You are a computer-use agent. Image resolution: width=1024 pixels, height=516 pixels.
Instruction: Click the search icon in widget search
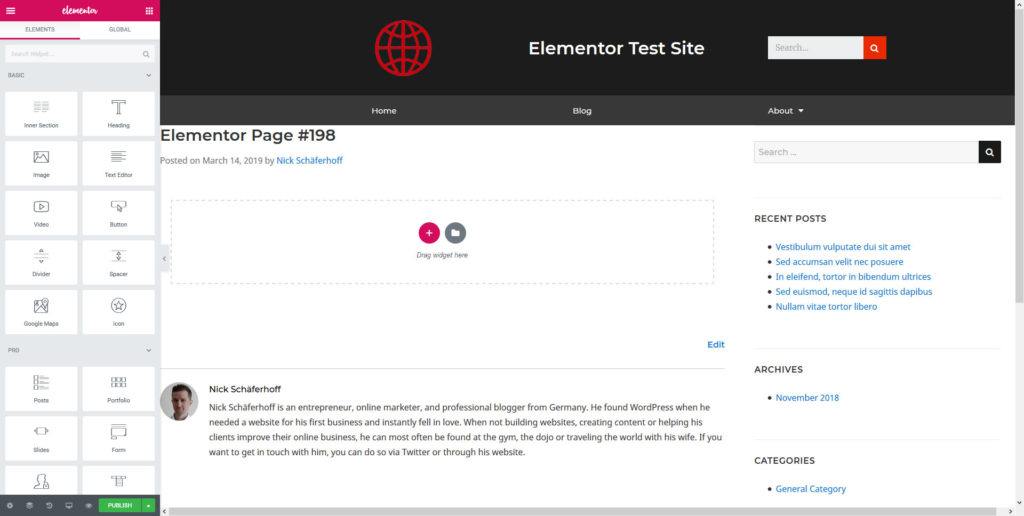click(x=146, y=54)
